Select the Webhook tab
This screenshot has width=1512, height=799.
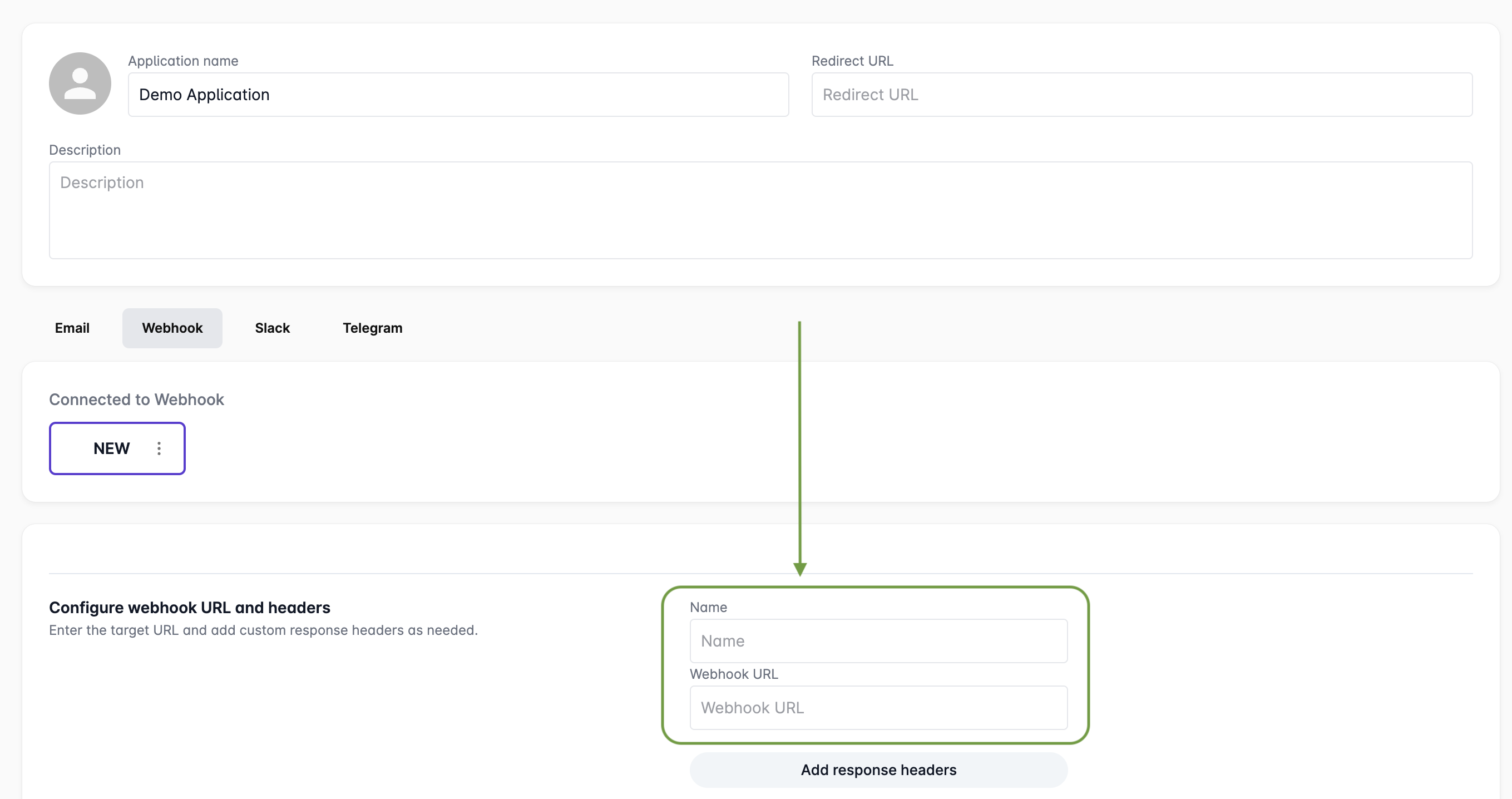(172, 328)
